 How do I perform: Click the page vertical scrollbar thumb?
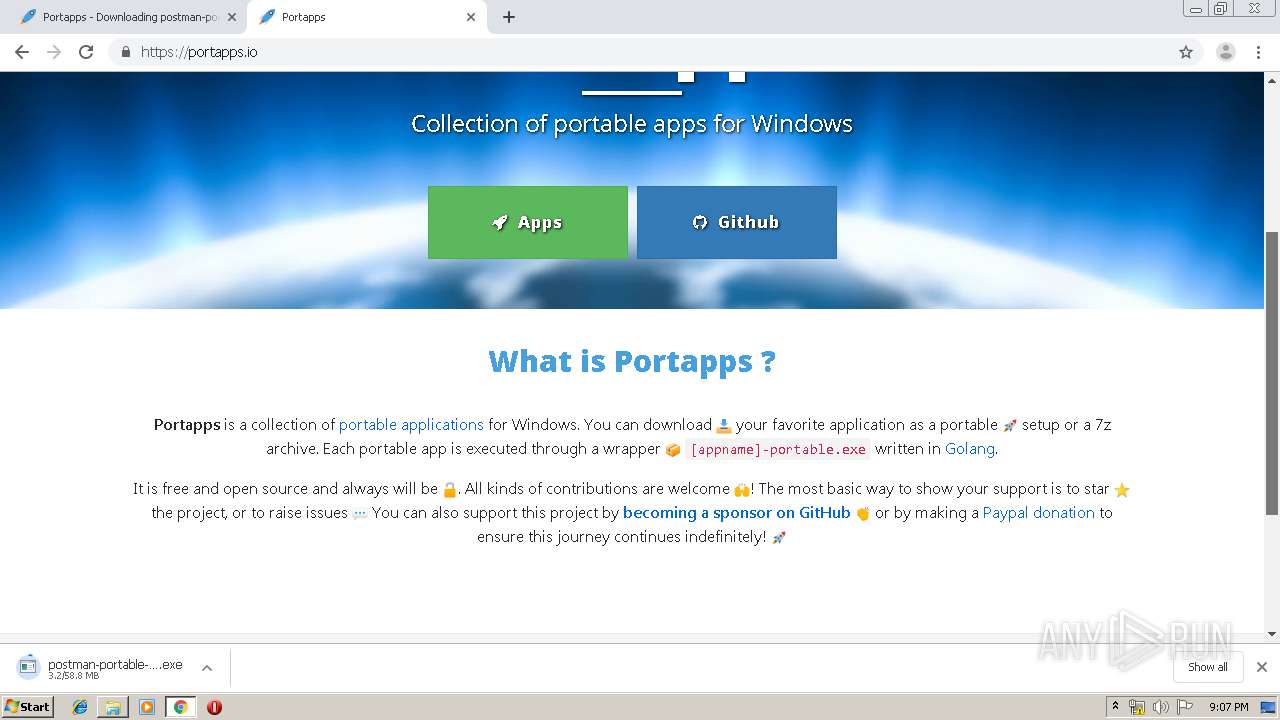[1272, 373]
